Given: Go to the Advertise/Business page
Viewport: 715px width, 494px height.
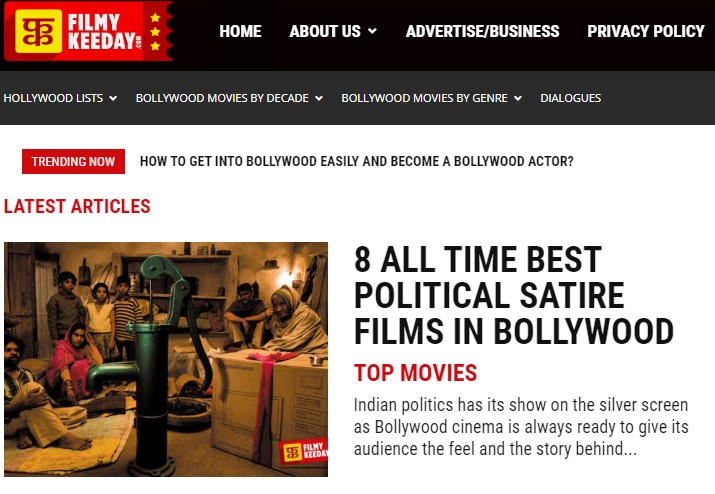Looking at the screenshot, I should 482,31.
